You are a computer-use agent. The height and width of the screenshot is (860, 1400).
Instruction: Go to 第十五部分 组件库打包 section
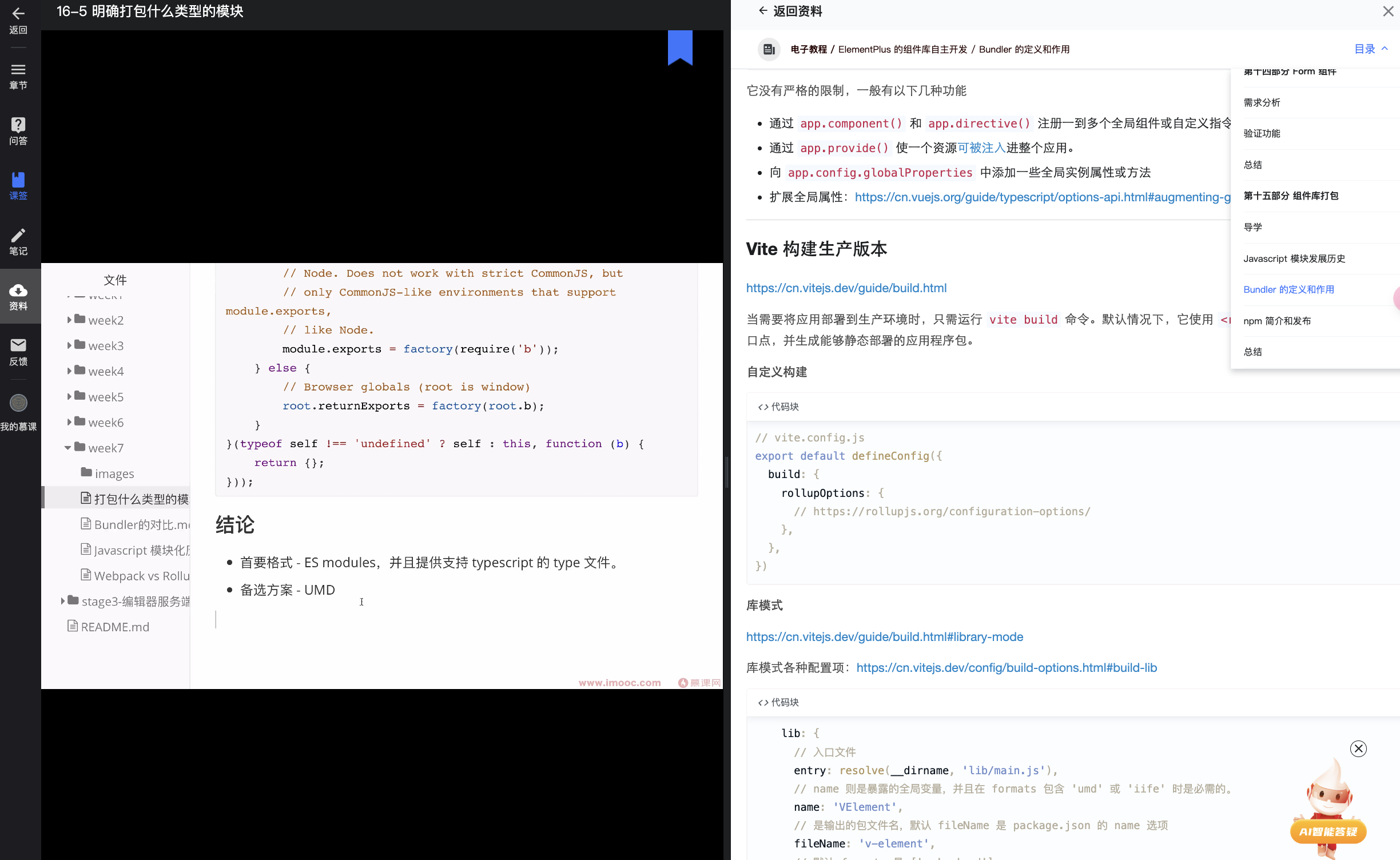(x=1291, y=196)
